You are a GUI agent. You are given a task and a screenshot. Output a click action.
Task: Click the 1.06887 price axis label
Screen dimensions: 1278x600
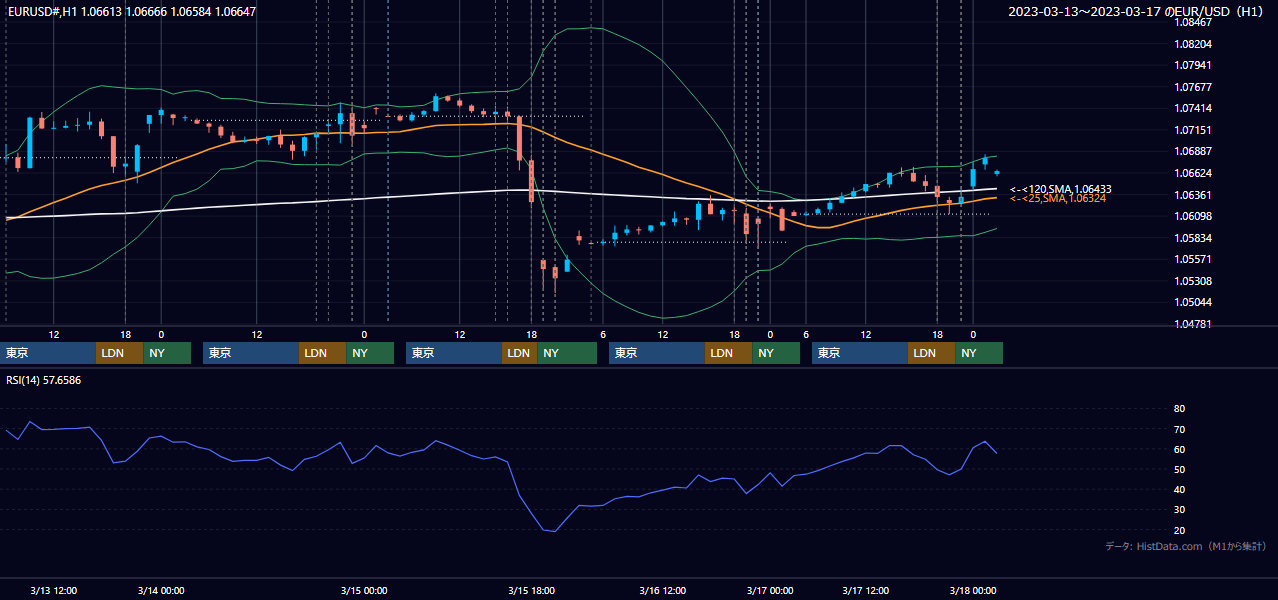(1193, 151)
